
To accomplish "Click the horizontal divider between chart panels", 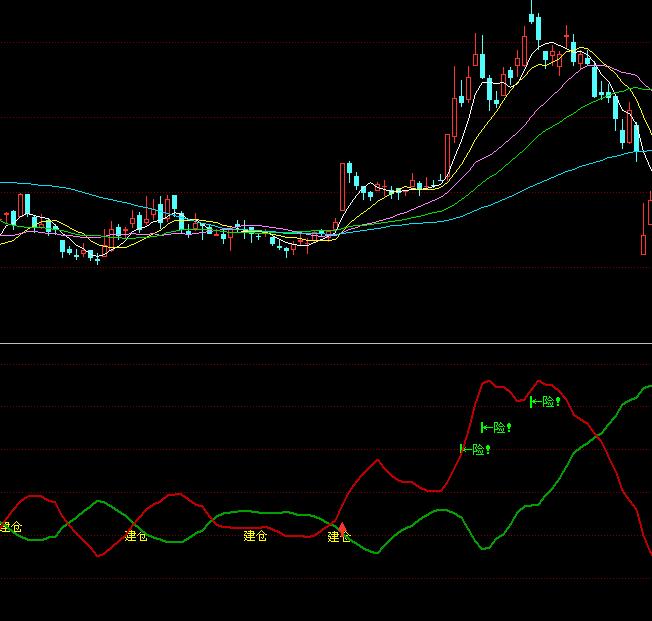I will (326, 344).
